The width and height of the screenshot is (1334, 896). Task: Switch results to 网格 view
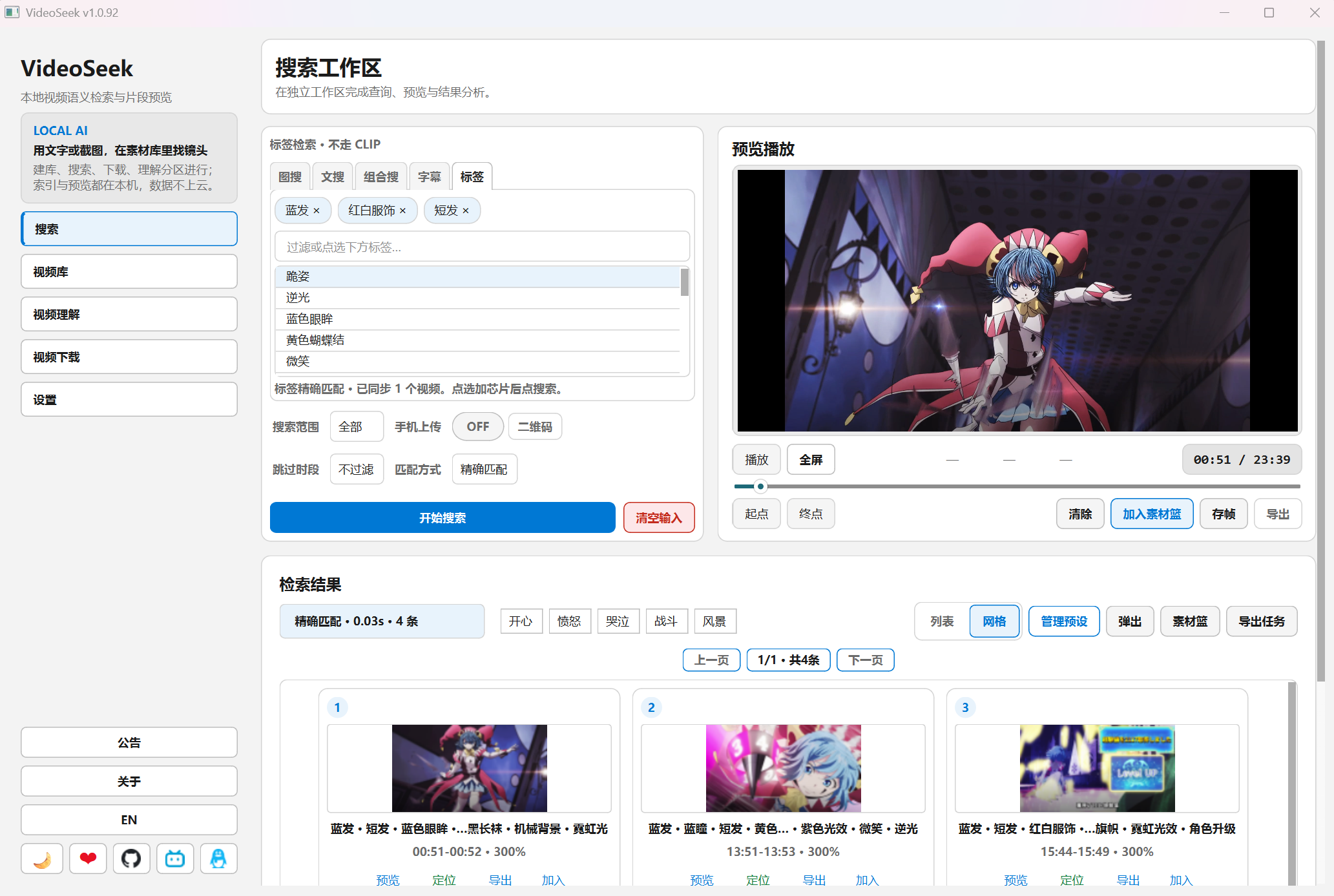click(x=994, y=621)
